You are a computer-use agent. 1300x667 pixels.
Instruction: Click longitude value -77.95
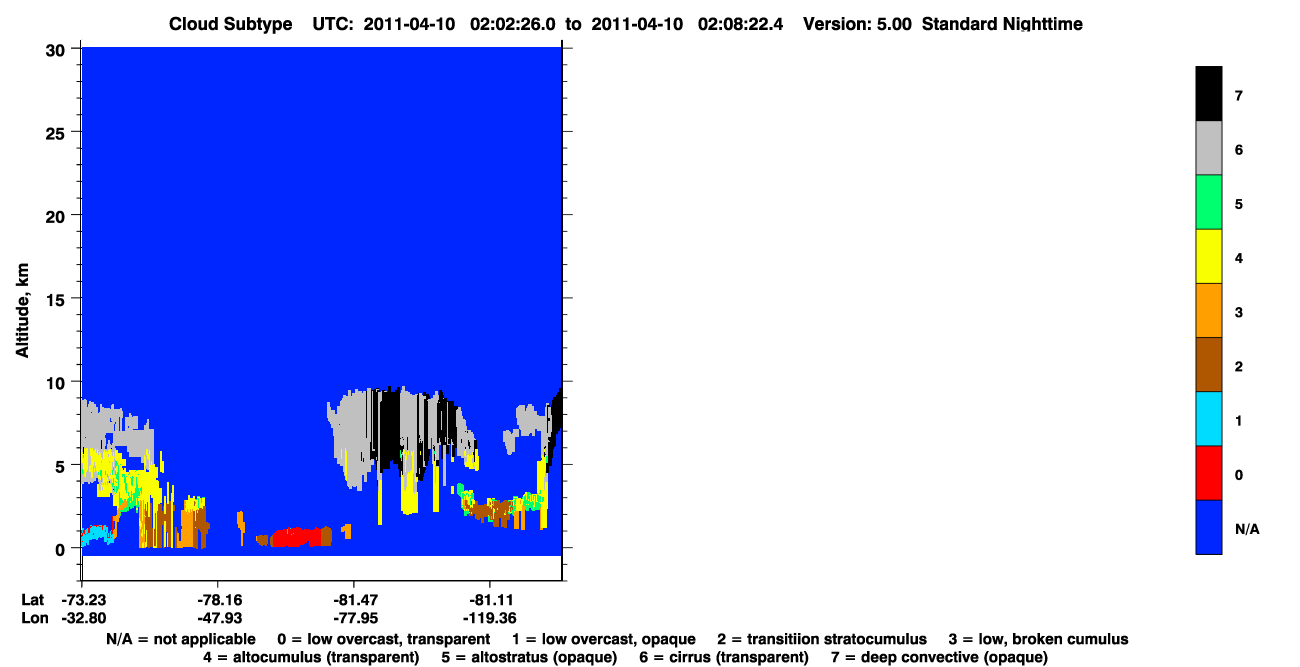(x=354, y=617)
